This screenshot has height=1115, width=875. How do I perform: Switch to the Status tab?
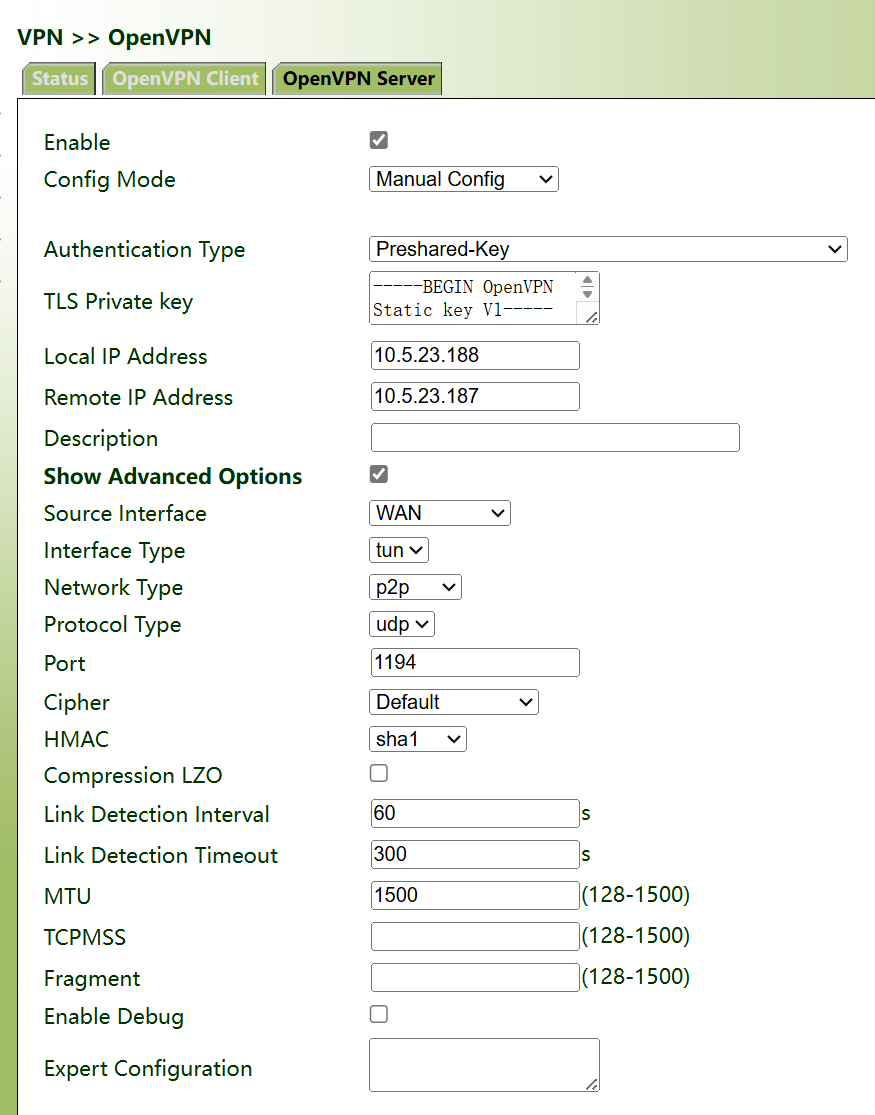[x=59, y=79]
